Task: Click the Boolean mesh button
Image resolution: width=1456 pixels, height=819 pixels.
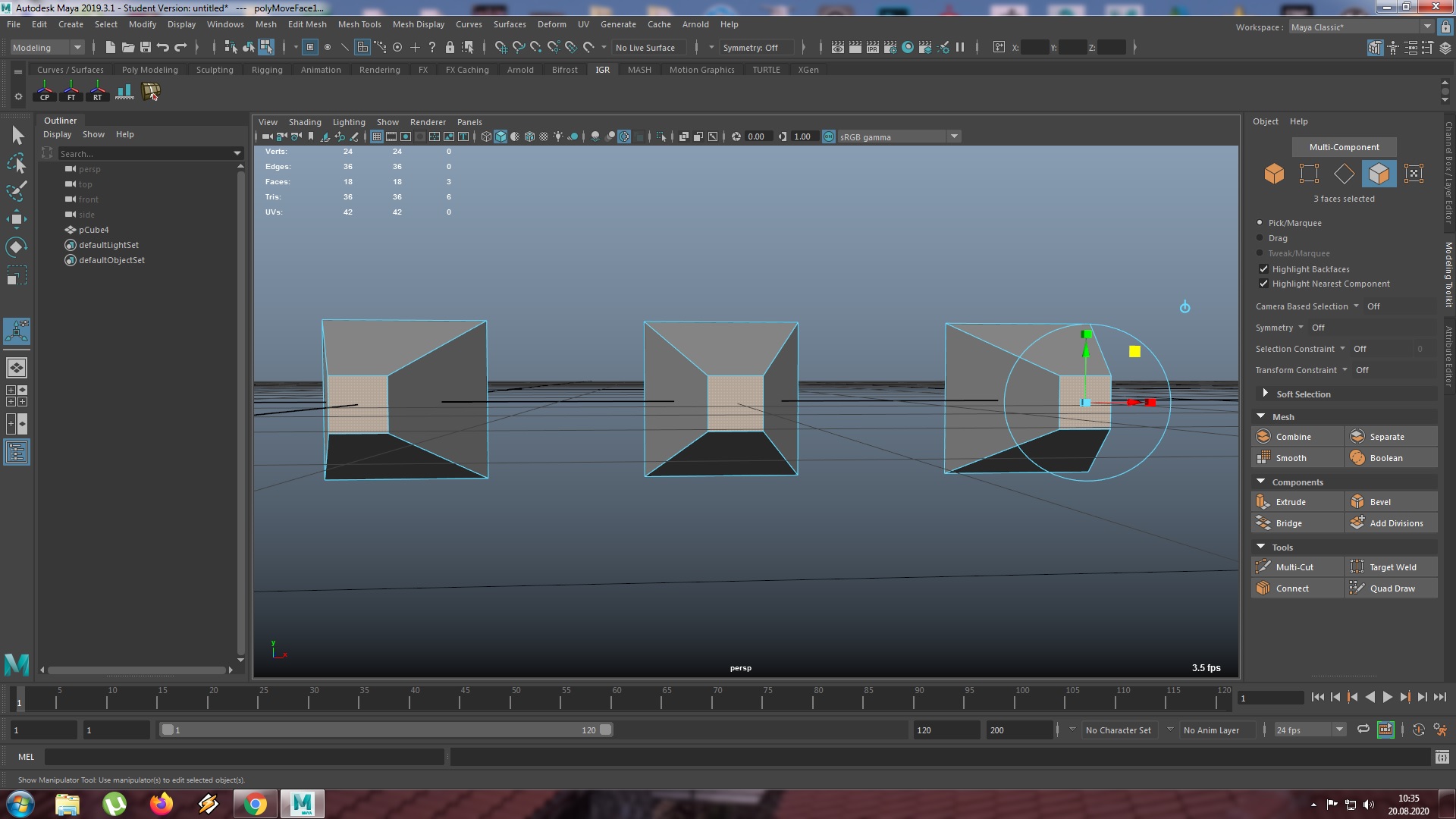Action: click(1385, 458)
